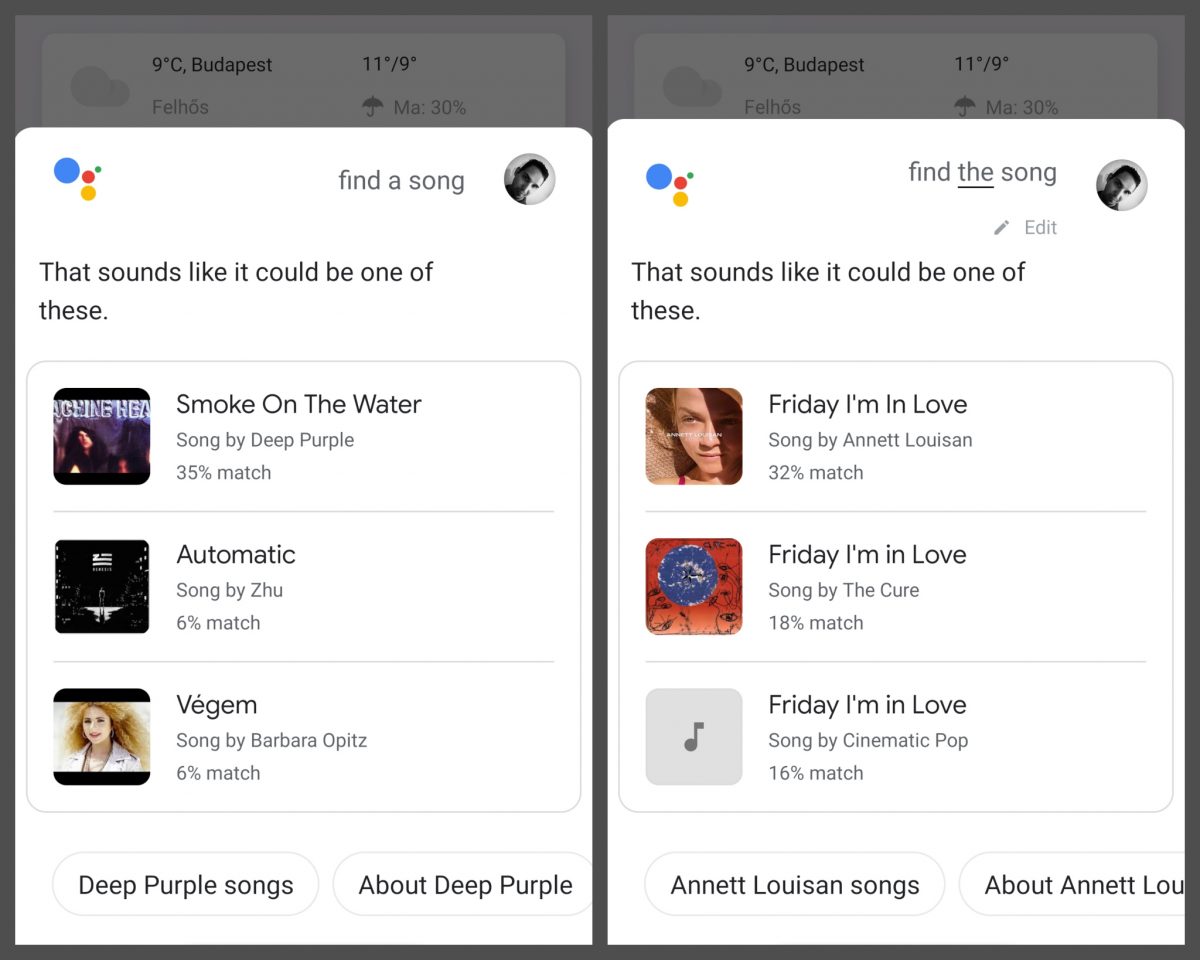Open the Zhu Automatic album thumbnail
The height and width of the screenshot is (960, 1200).
click(102, 587)
